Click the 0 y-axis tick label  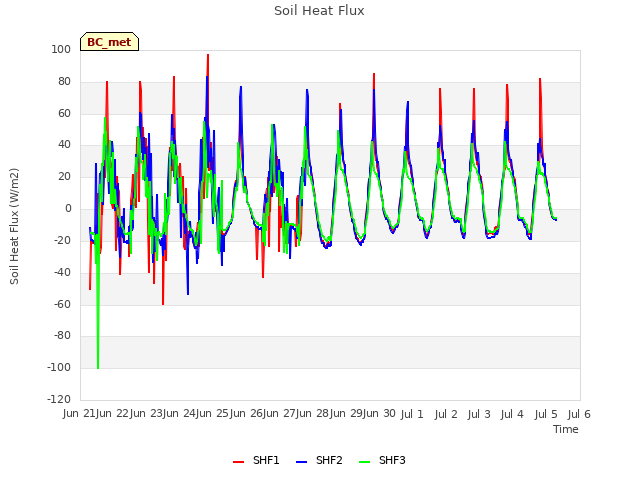(x=68, y=209)
